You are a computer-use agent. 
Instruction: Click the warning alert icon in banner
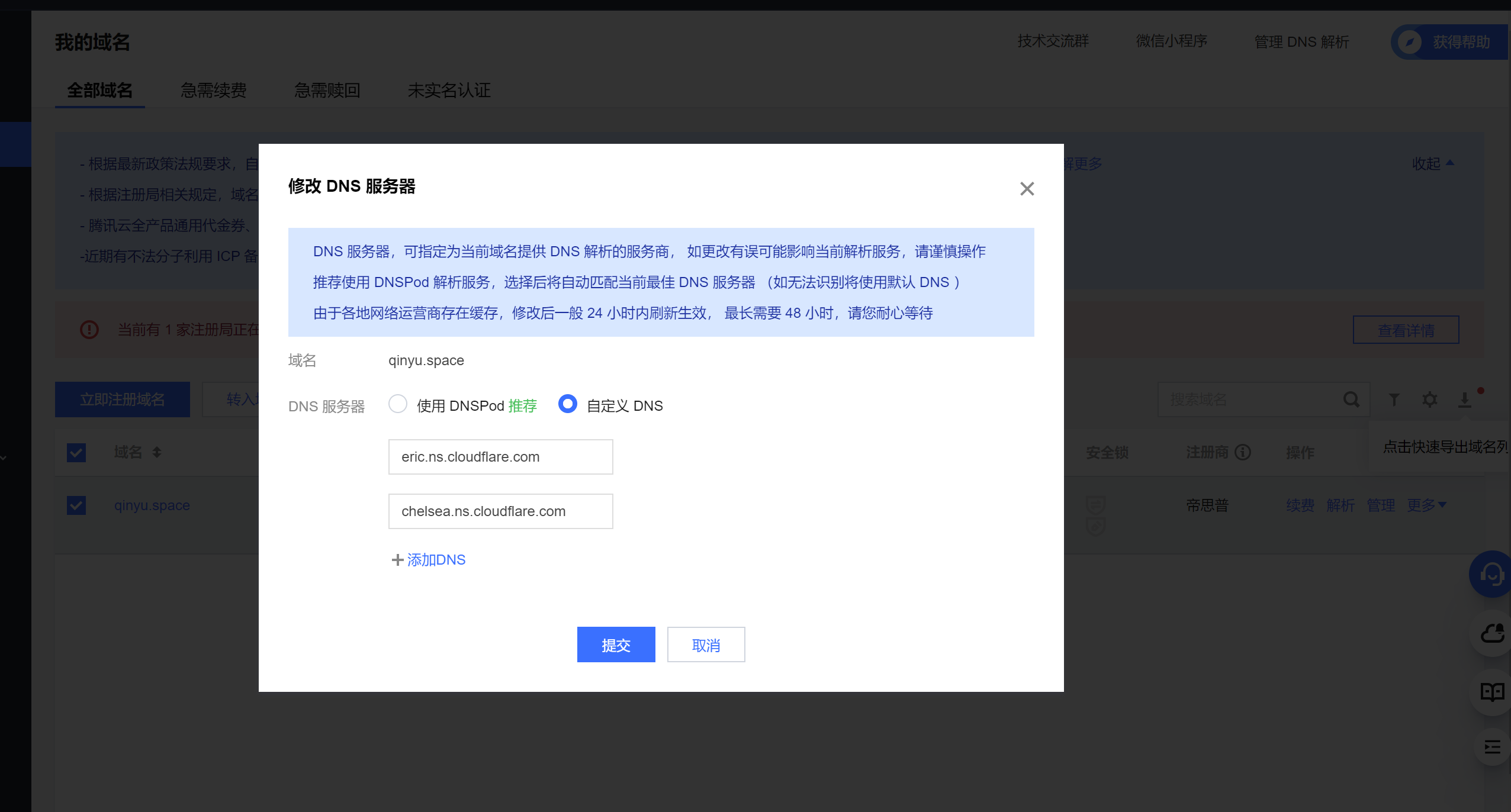[x=89, y=330]
